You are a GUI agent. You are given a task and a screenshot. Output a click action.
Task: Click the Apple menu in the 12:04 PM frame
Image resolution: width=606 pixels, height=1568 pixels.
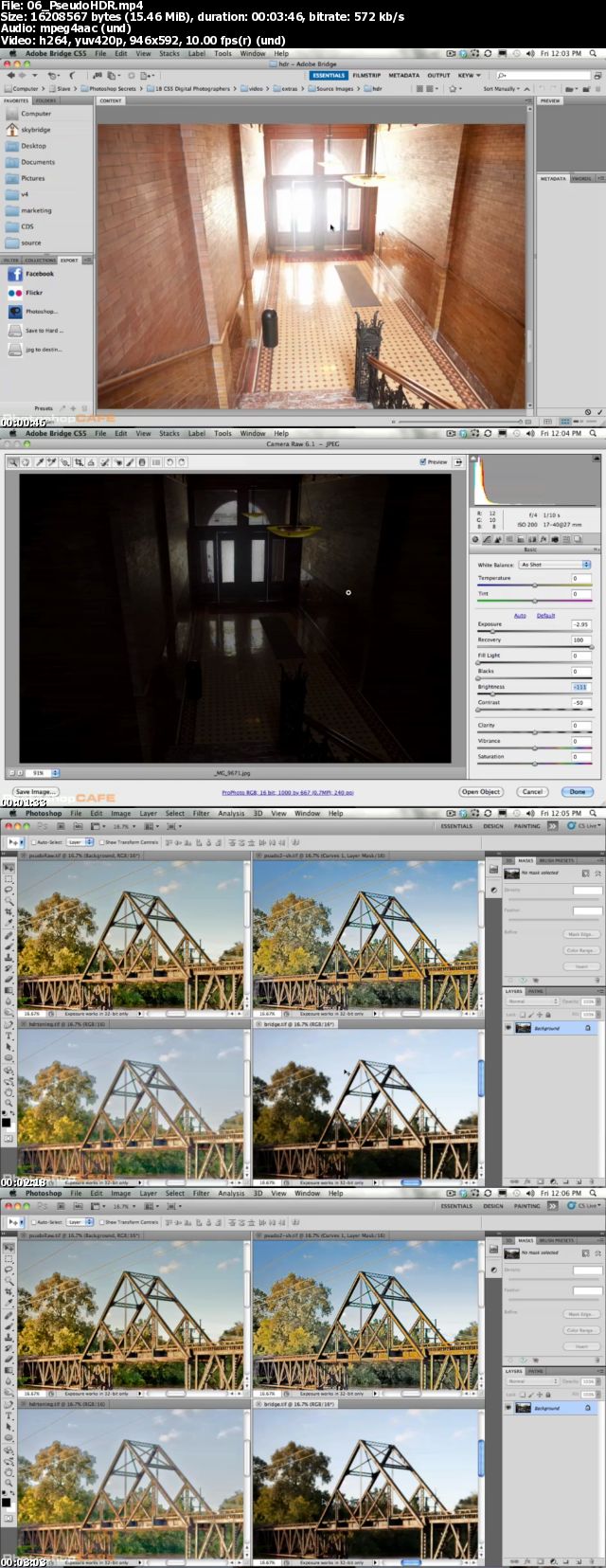pyautogui.click(x=12, y=433)
